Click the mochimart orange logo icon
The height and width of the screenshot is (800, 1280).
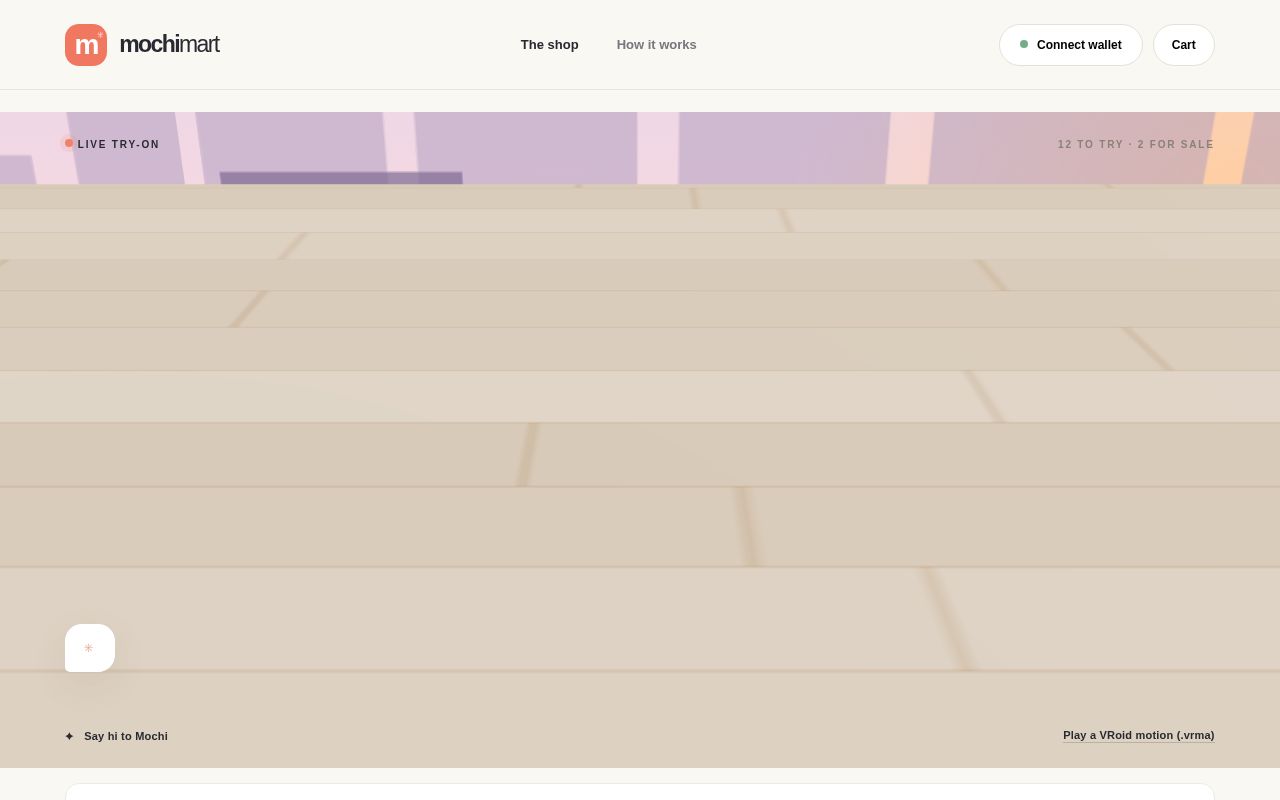pyautogui.click(x=86, y=45)
